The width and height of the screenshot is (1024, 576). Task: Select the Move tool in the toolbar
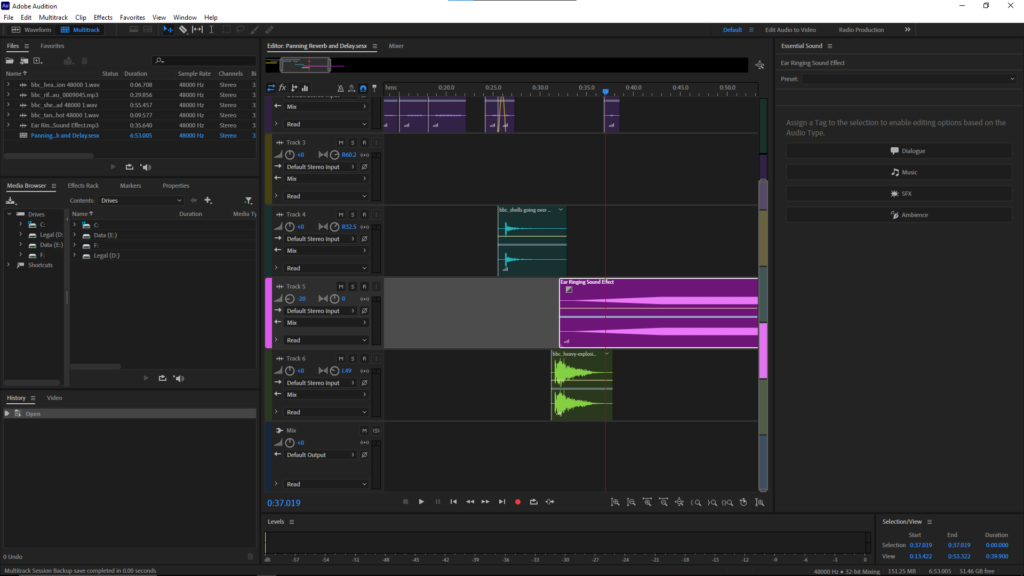tap(168, 30)
